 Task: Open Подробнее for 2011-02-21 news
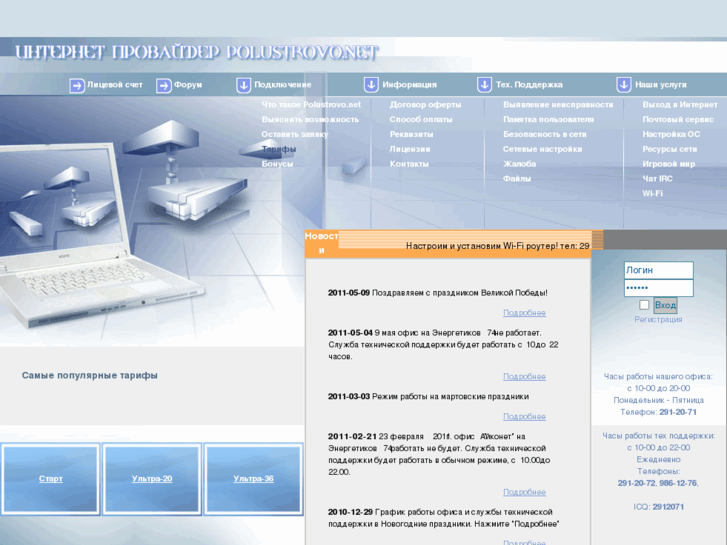pyautogui.click(x=524, y=492)
